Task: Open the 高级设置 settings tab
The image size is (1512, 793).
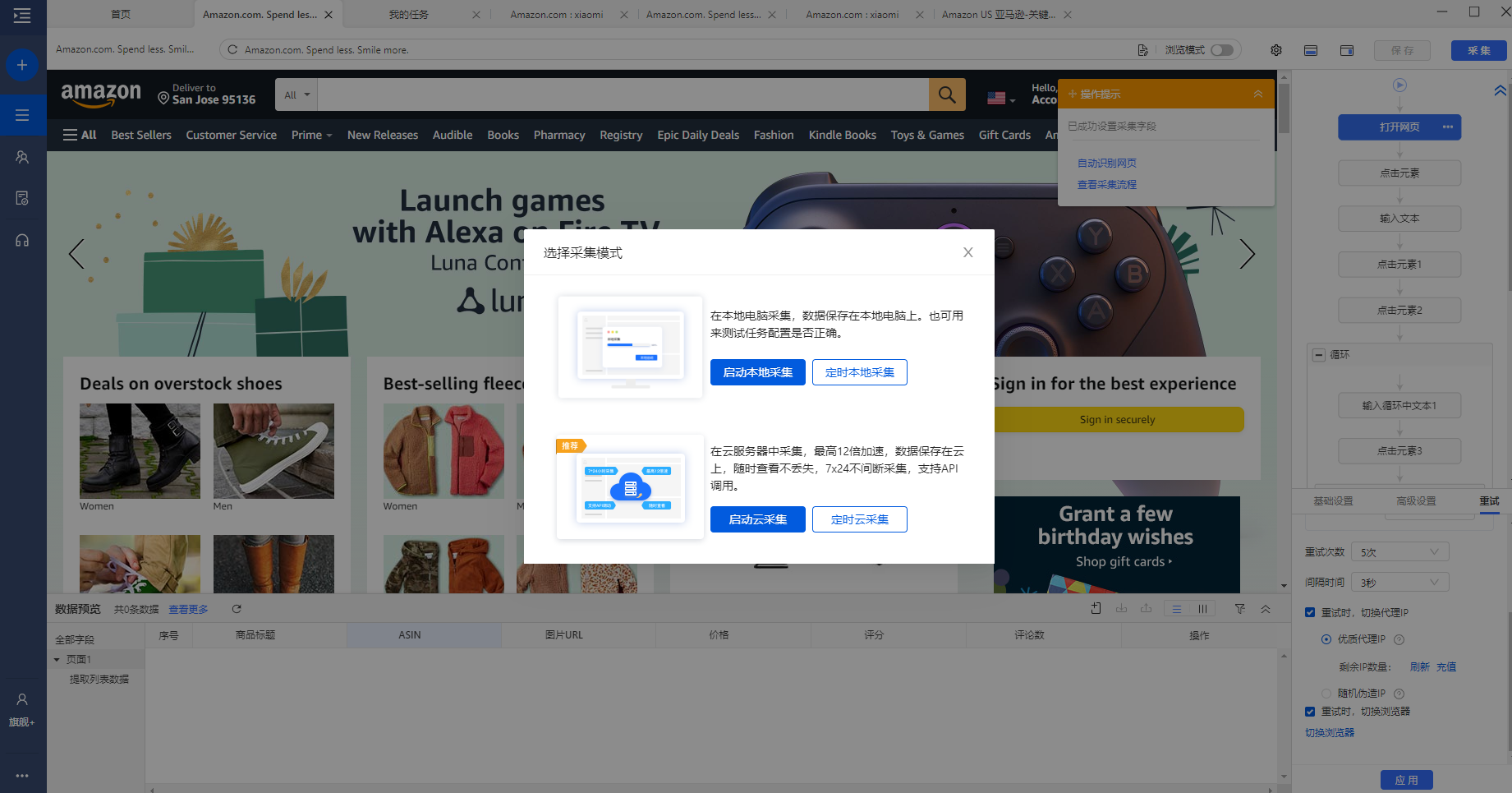Action: click(x=1416, y=501)
